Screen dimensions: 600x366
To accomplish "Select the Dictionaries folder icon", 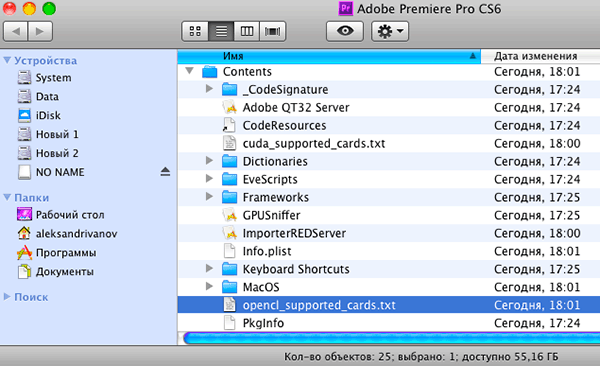I will coord(230,161).
